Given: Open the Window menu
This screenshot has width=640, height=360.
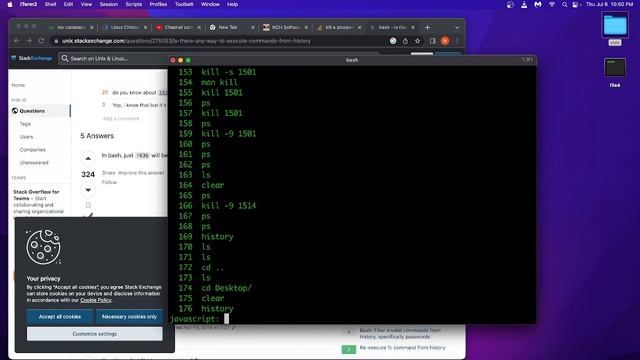Looking at the screenshot, I should [210, 4].
